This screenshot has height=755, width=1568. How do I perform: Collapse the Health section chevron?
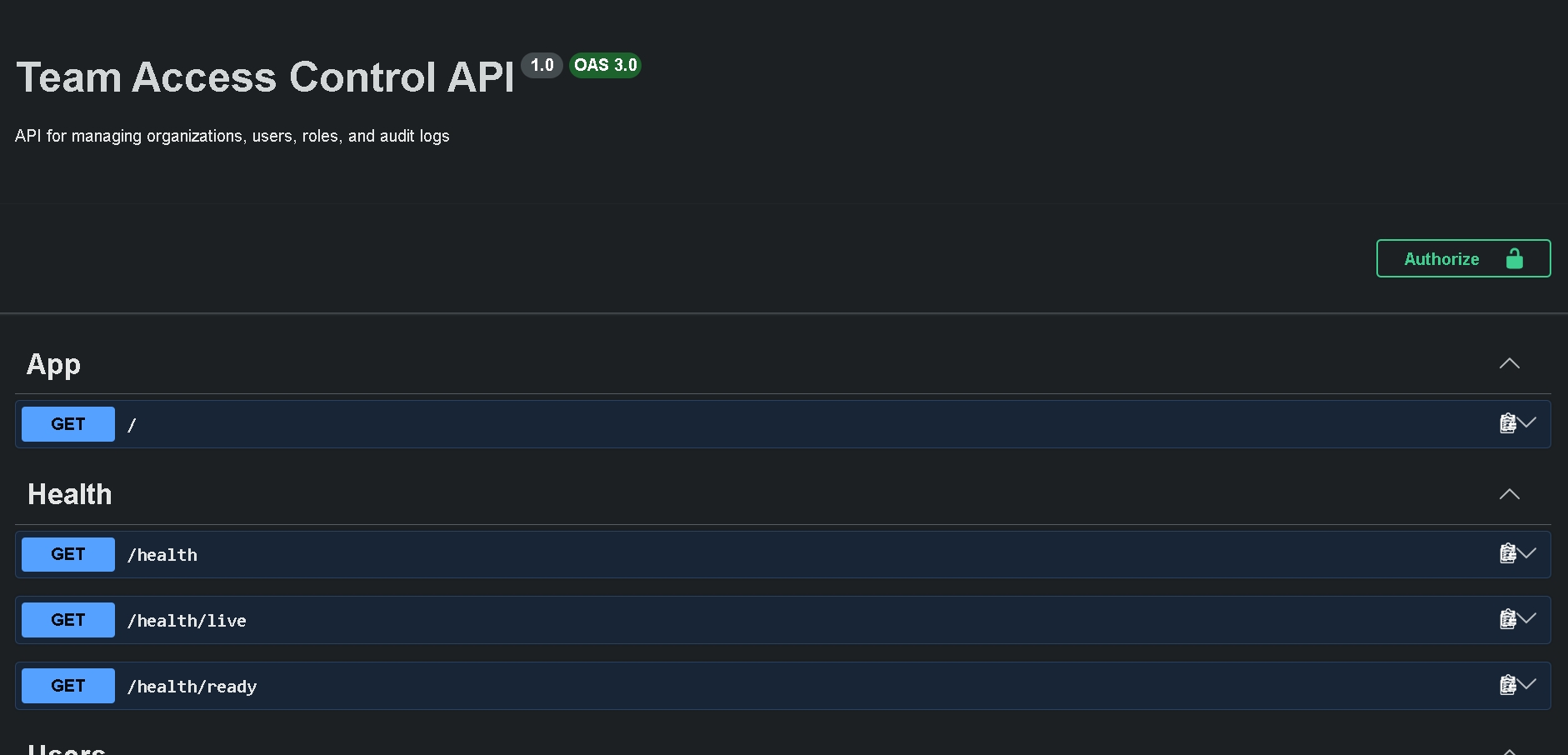[1509, 494]
